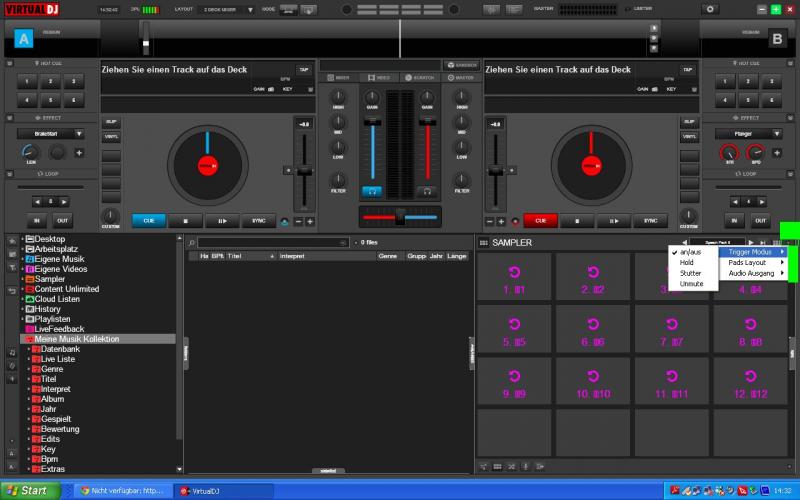Click the TAP button on deck A

coord(303,69)
